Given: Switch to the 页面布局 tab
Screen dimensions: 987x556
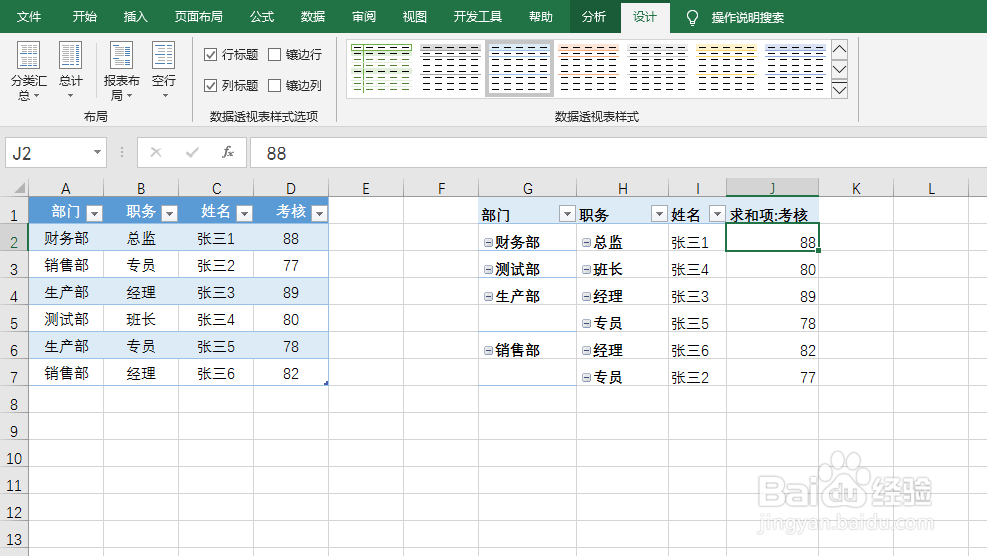Looking at the screenshot, I should 199,17.
